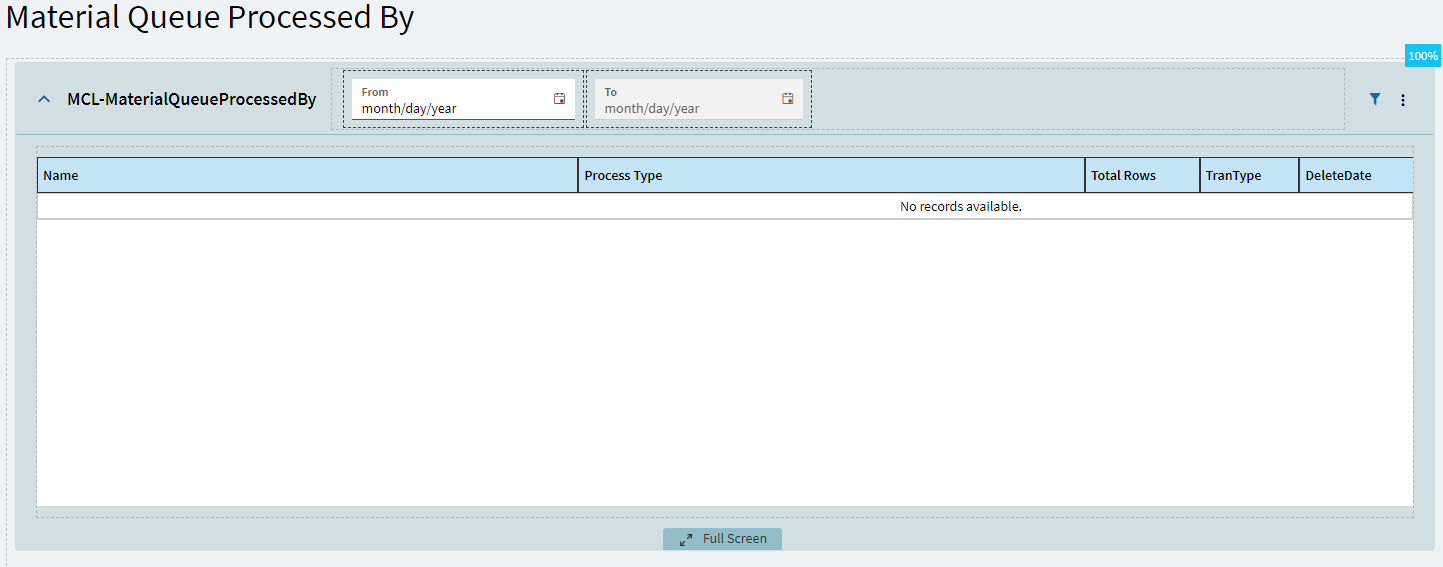Open the three-dot more options menu

click(x=1403, y=100)
